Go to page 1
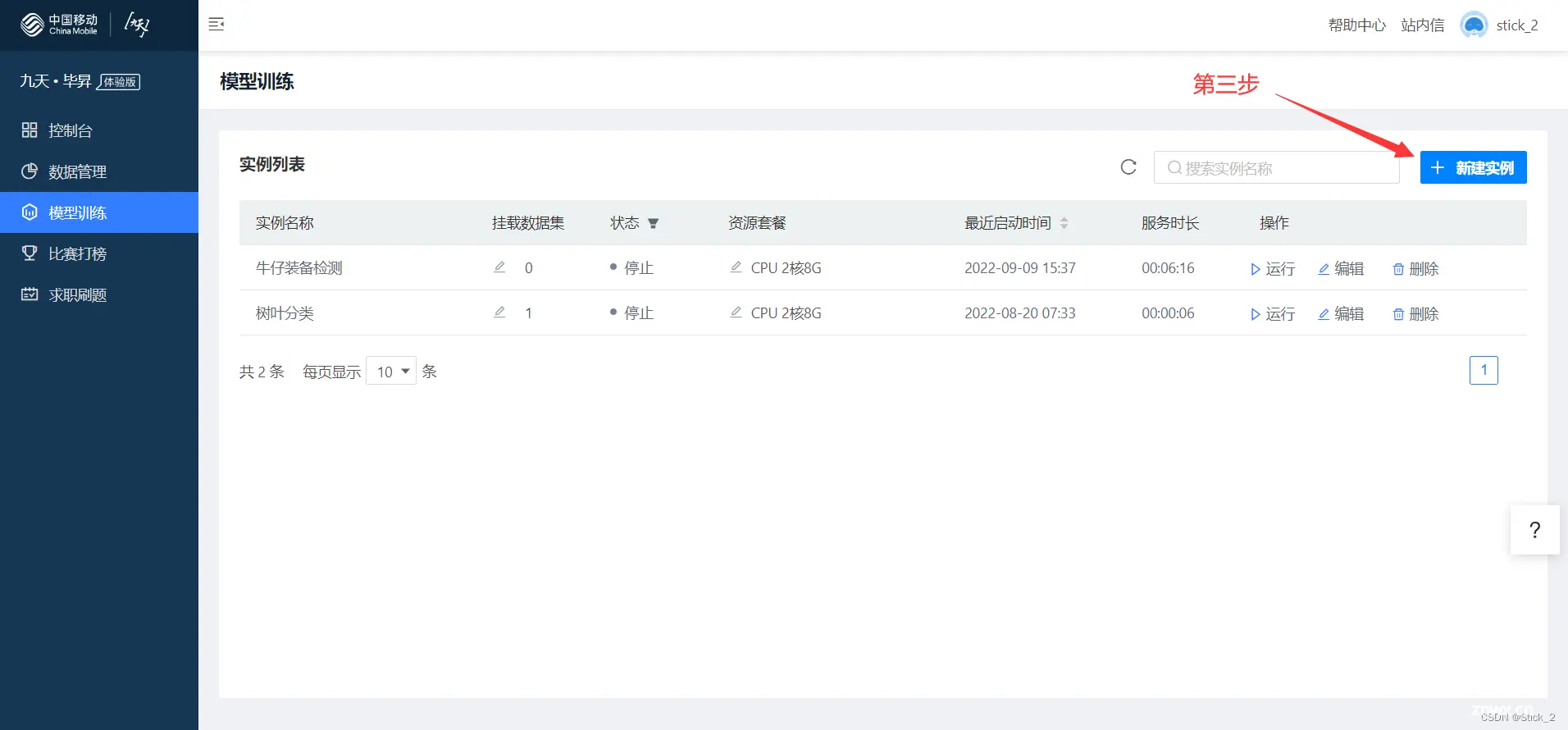The height and width of the screenshot is (730, 1568). 1484,370
